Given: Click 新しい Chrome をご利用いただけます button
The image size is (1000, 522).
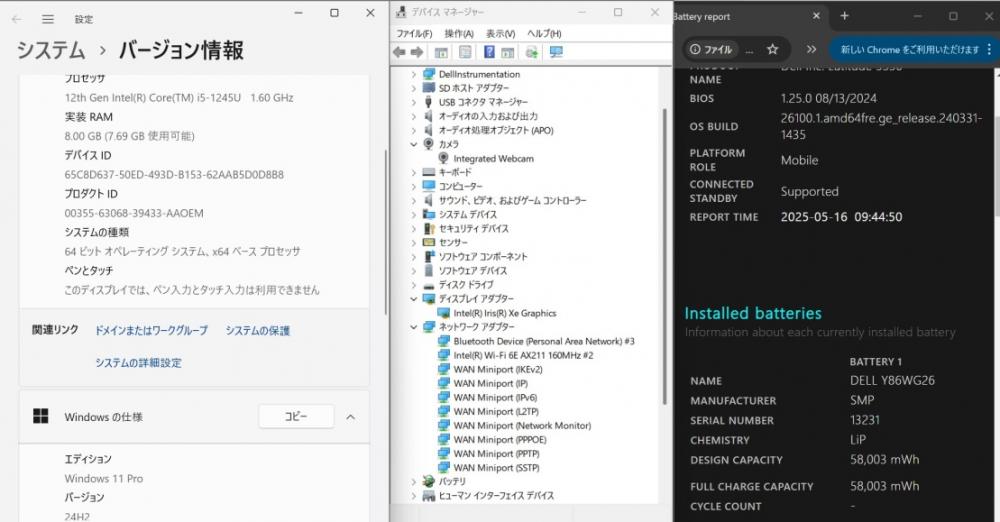Looking at the screenshot, I should point(908,49).
